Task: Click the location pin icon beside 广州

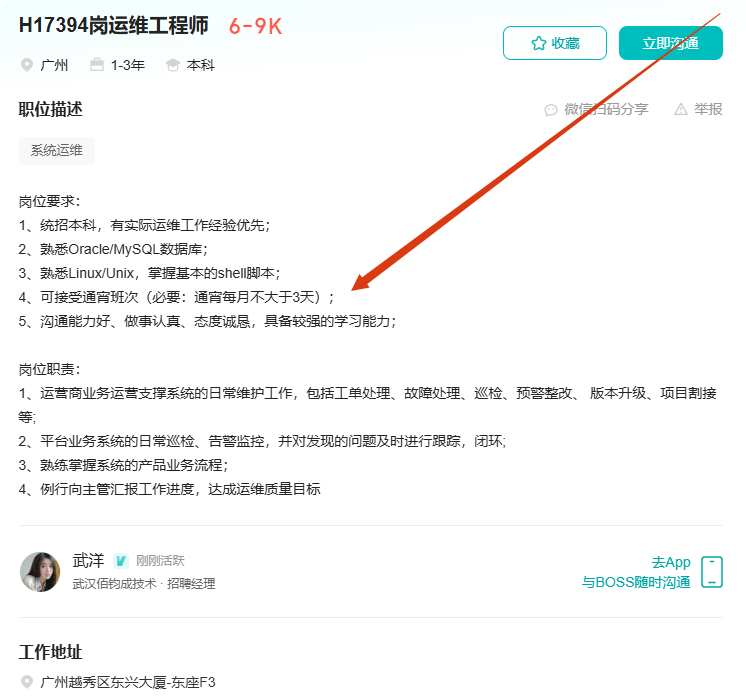Action: pos(27,65)
